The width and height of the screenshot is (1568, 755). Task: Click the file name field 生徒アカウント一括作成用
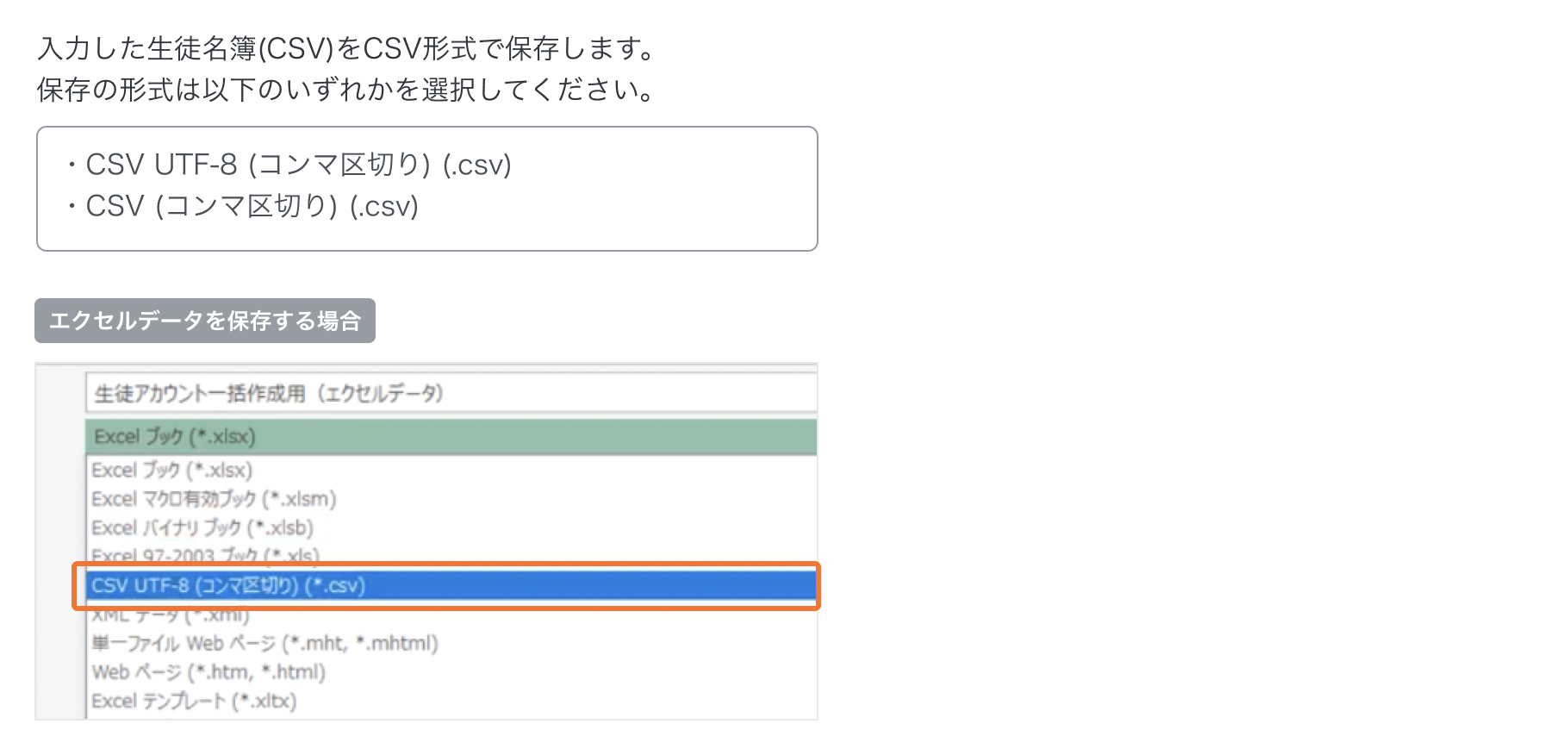pyautogui.click(x=269, y=394)
